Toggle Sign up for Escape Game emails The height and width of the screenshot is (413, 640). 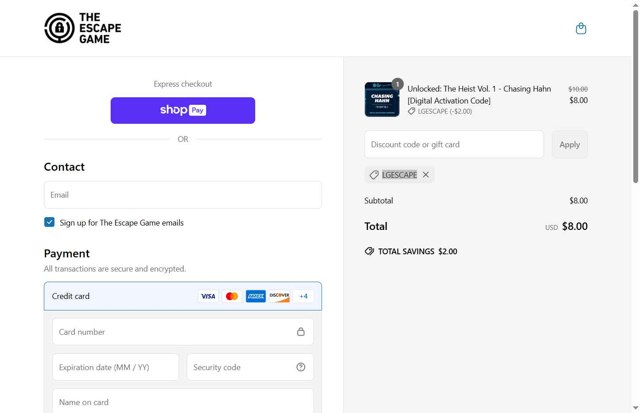click(50, 222)
